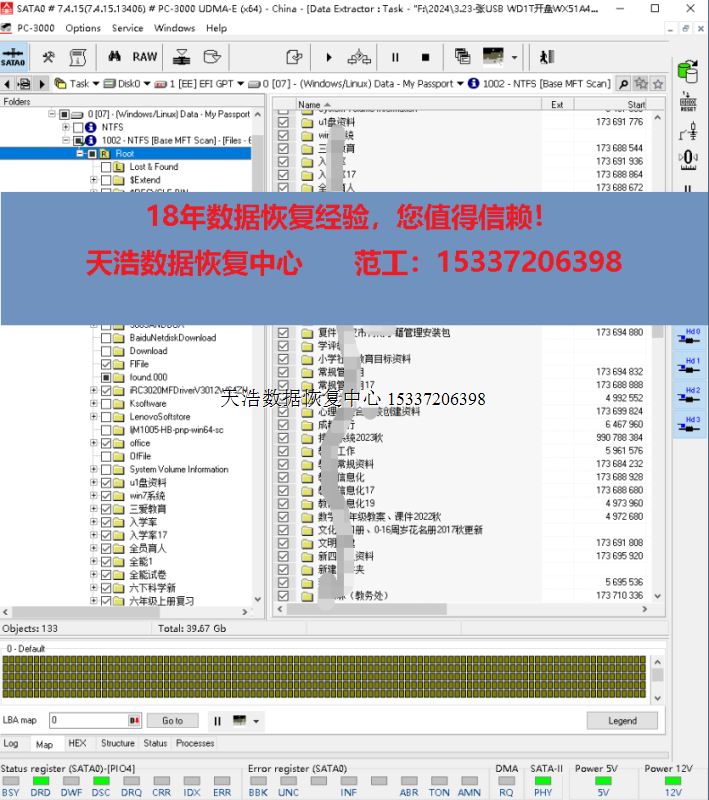Toggle the Lost & Found checkbox
Screen dimensions: 709x800
[106, 167]
